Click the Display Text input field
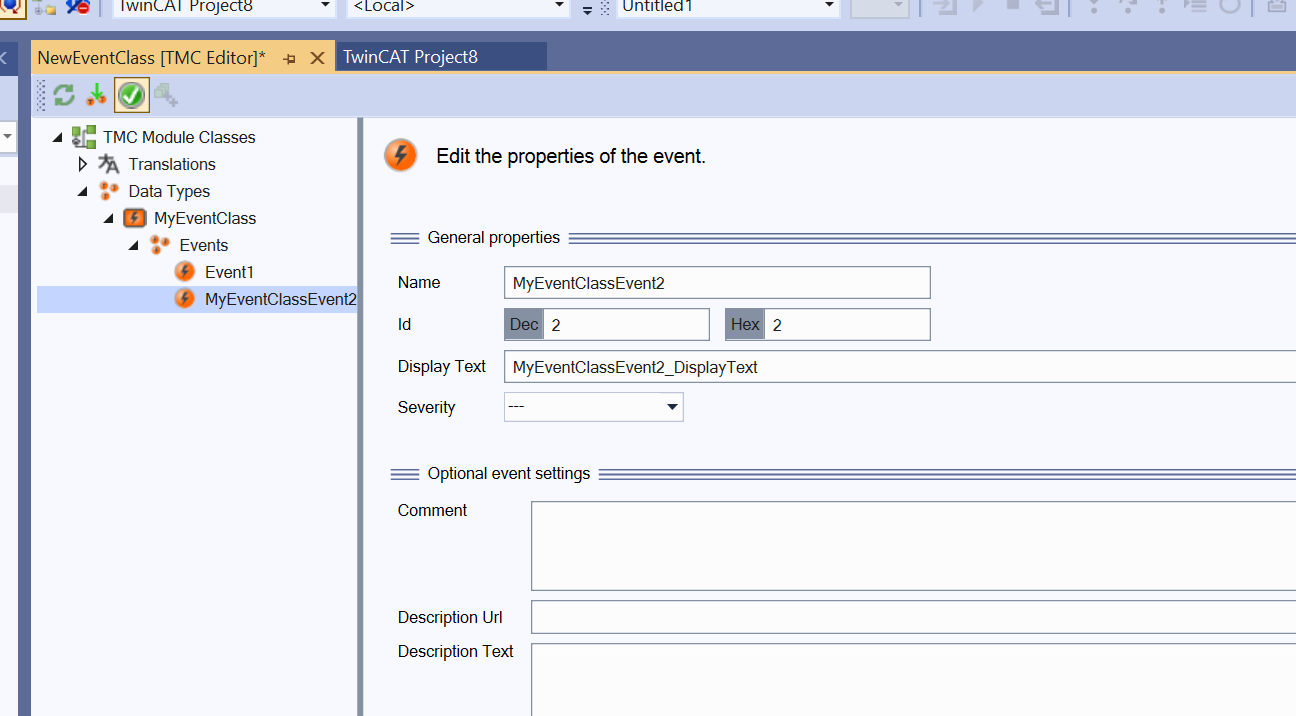 click(900, 367)
